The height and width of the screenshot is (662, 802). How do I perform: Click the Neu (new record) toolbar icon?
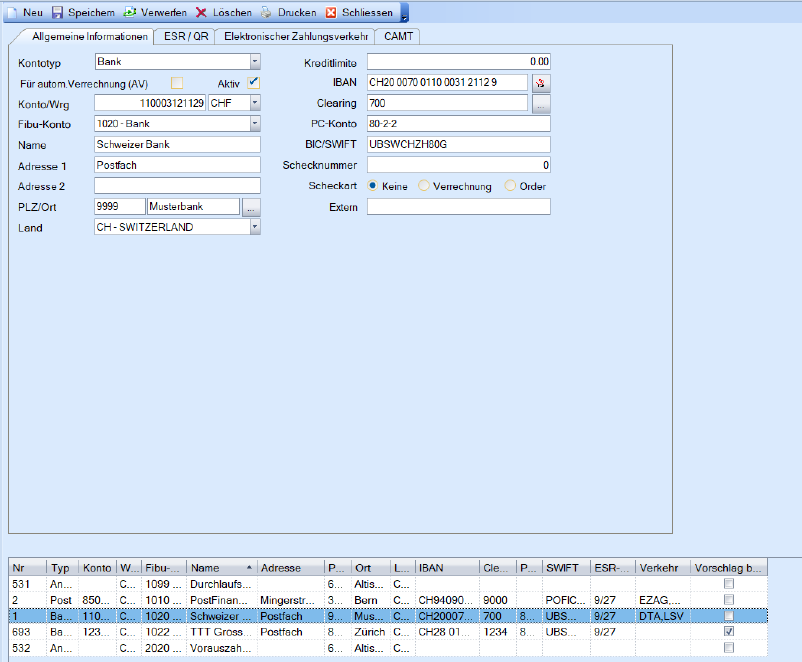(12, 12)
